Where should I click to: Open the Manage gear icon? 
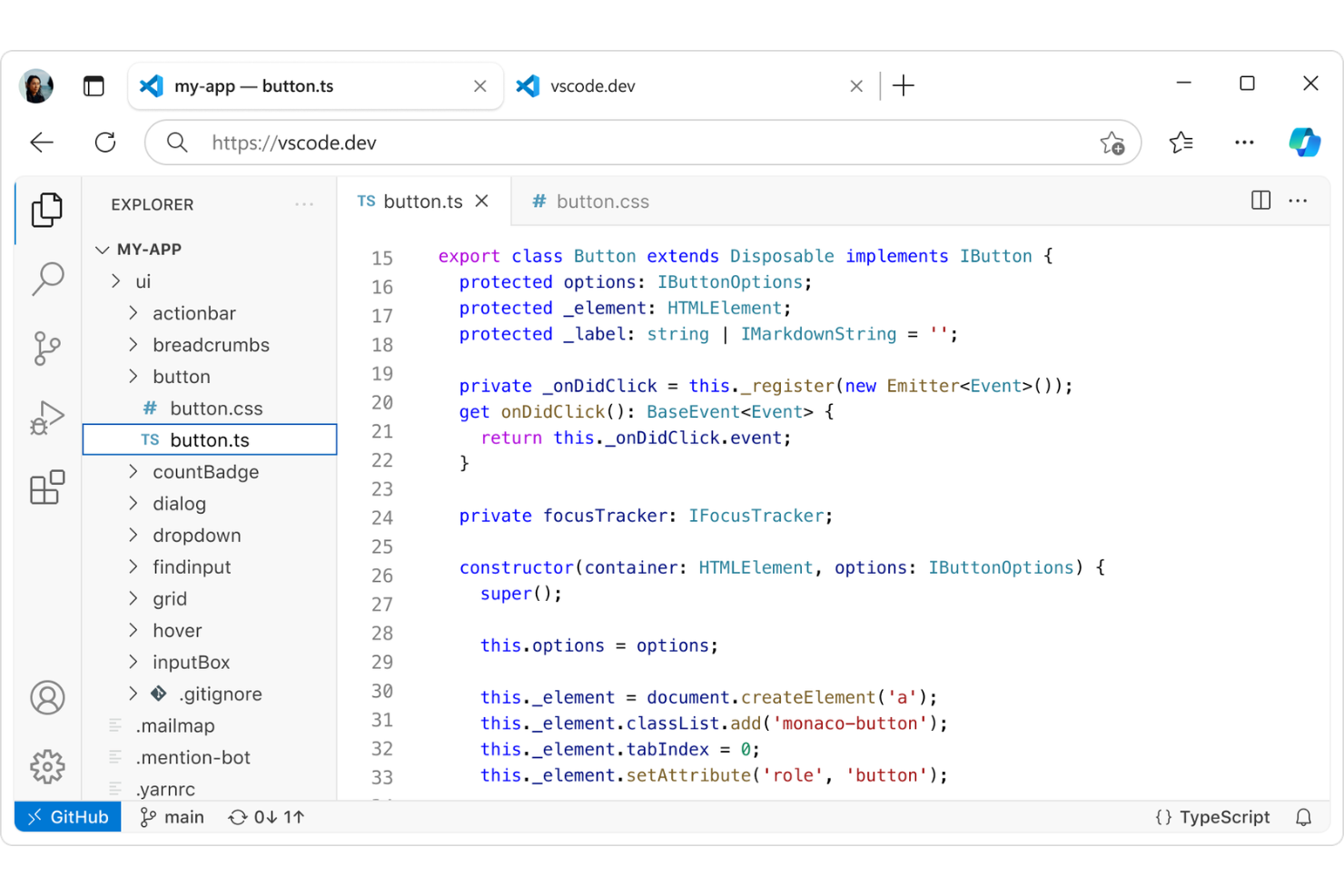pyautogui.click(x=47, y=767)
